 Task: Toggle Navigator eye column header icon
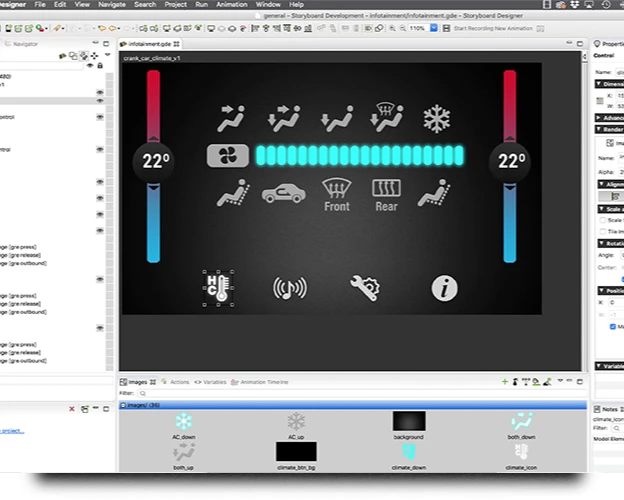click(90, 65)
